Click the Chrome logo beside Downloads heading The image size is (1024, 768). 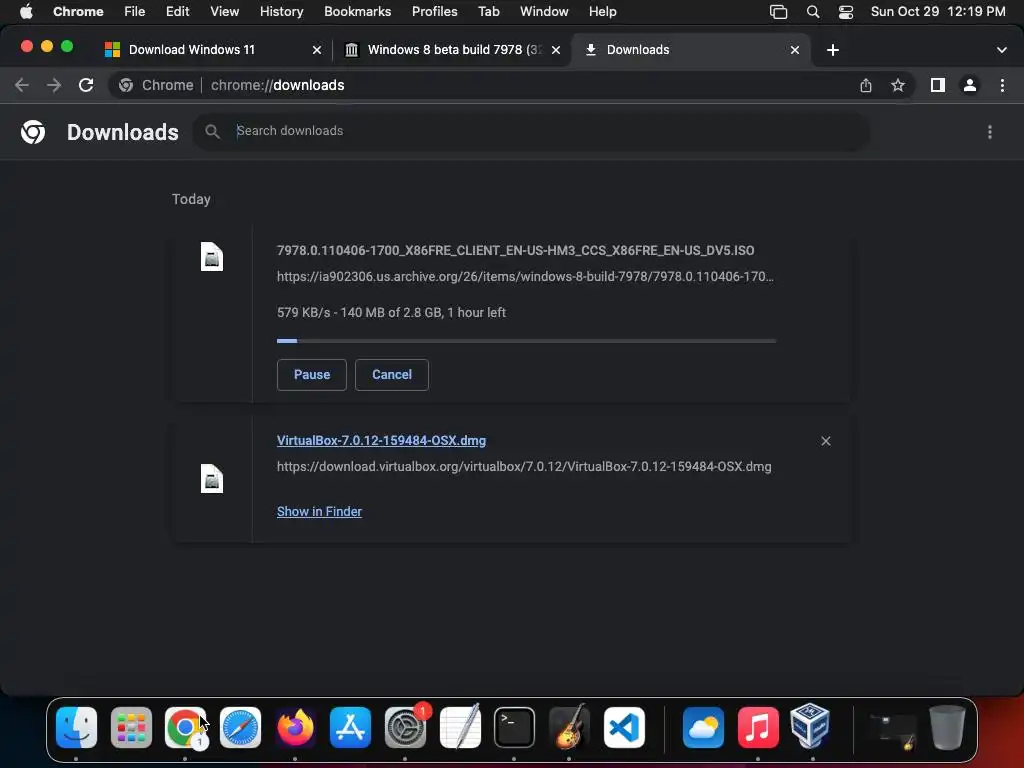coord(33,132)
